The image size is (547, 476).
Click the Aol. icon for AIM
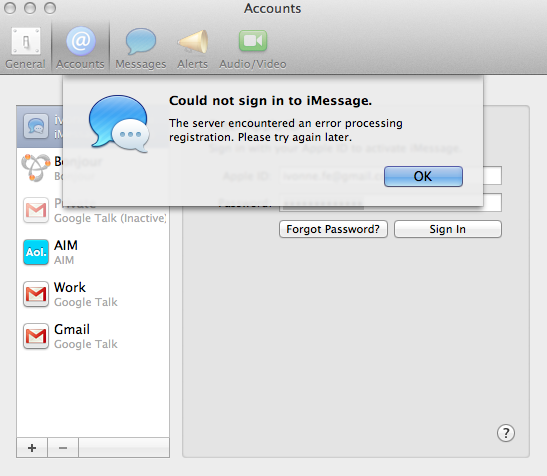[x=36, y=252]
